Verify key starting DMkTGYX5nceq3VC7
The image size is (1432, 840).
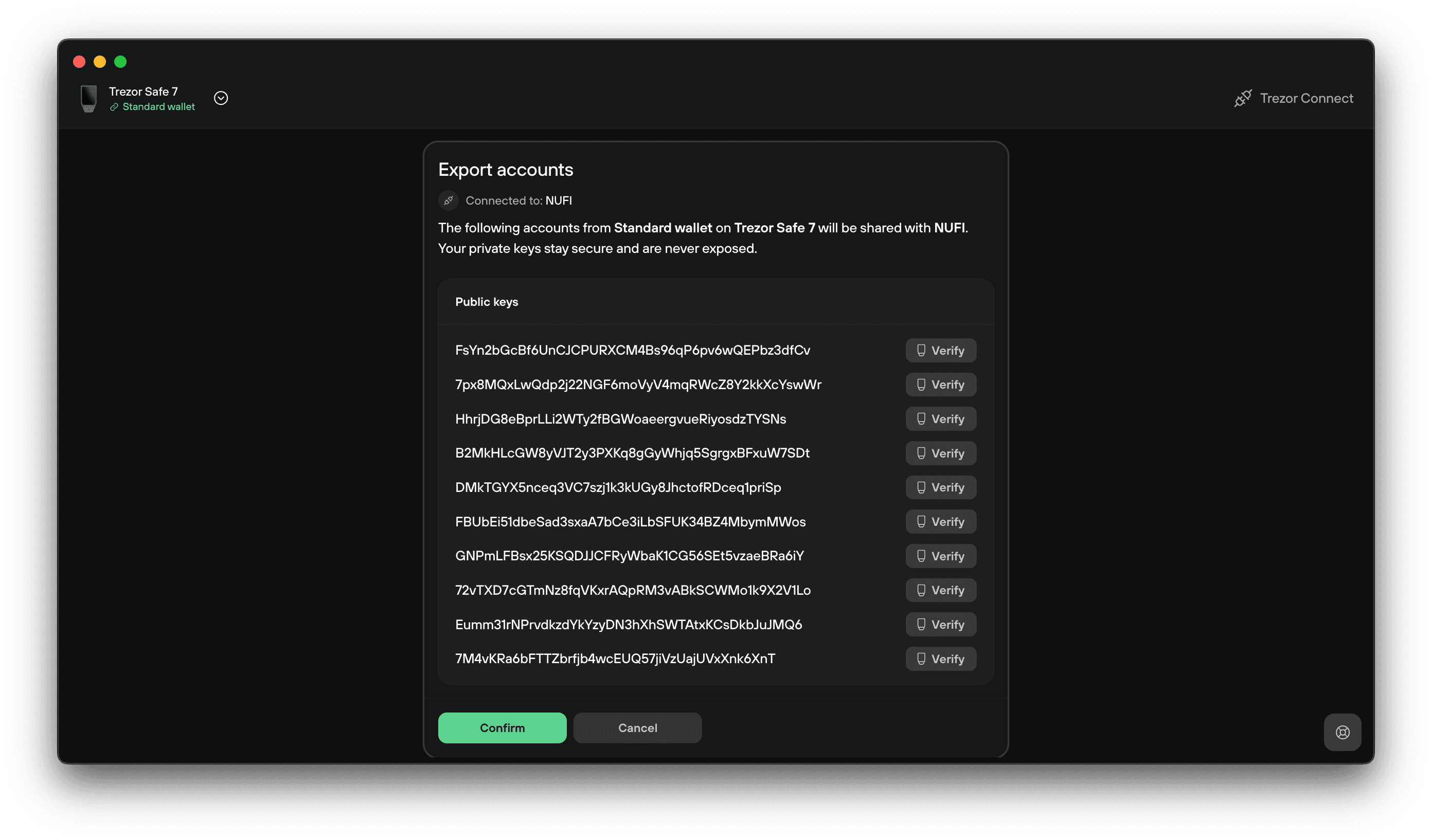(x=941, y=487)
